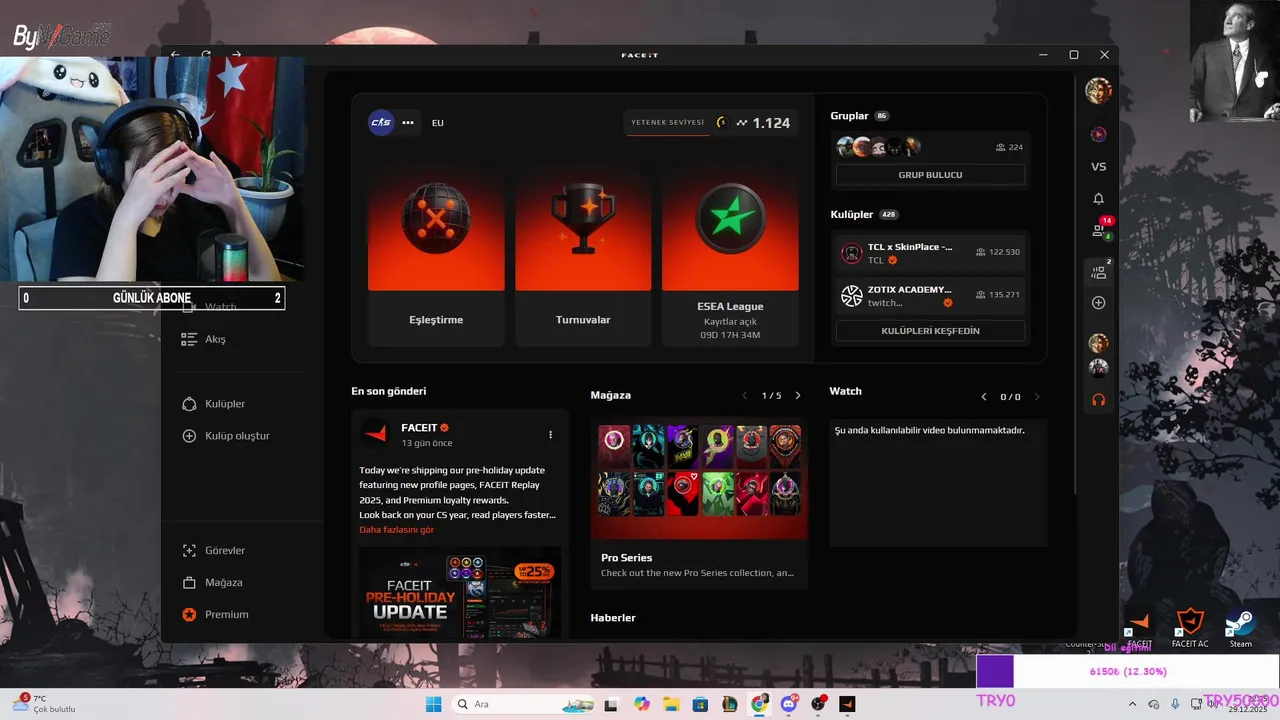This screenshot has height=720, width=1280.
Task: Click Daha fazlasını gör link
Action: point(397,530)
